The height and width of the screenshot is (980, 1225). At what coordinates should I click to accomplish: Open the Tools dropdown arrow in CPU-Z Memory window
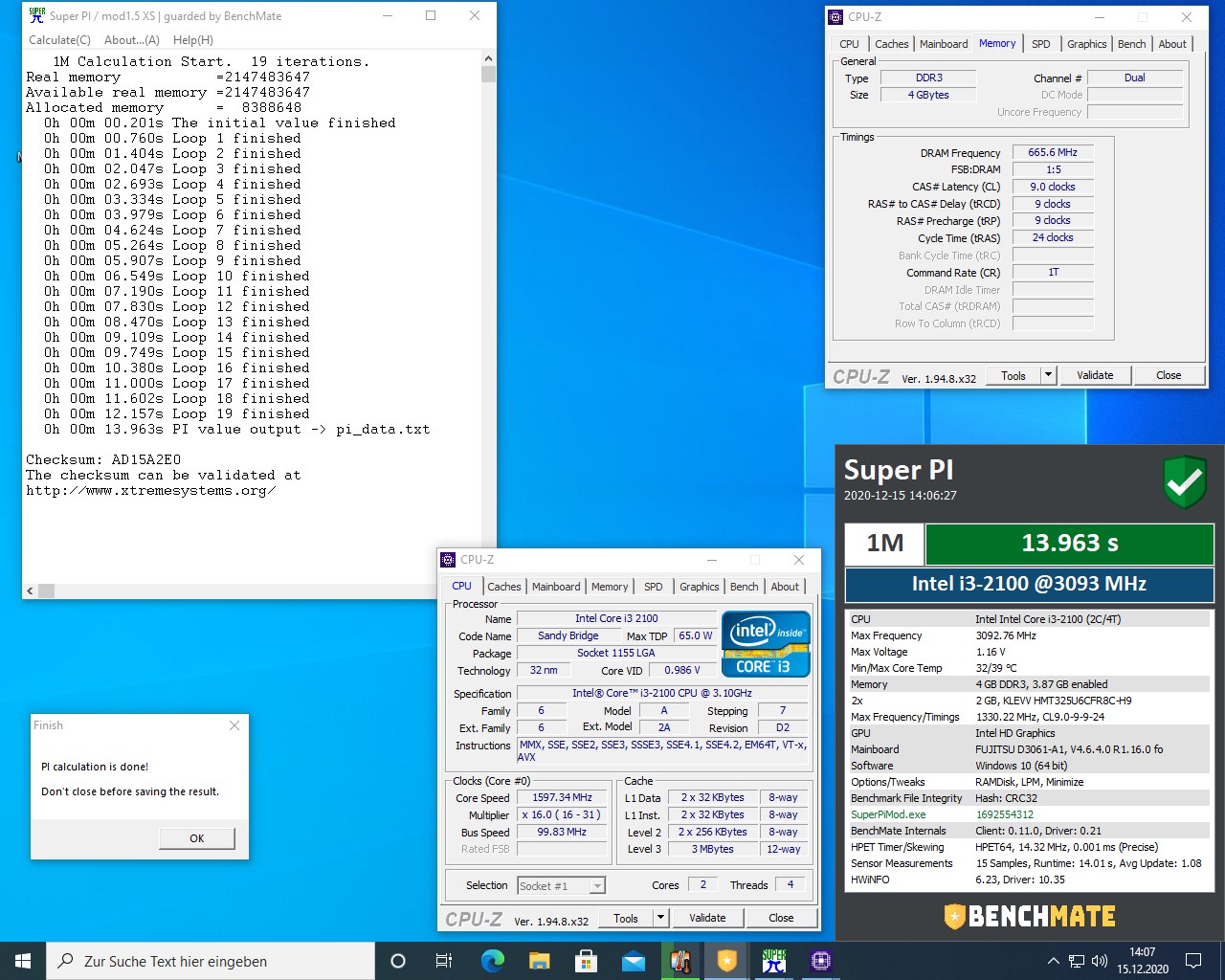(x=1048, y=375)
